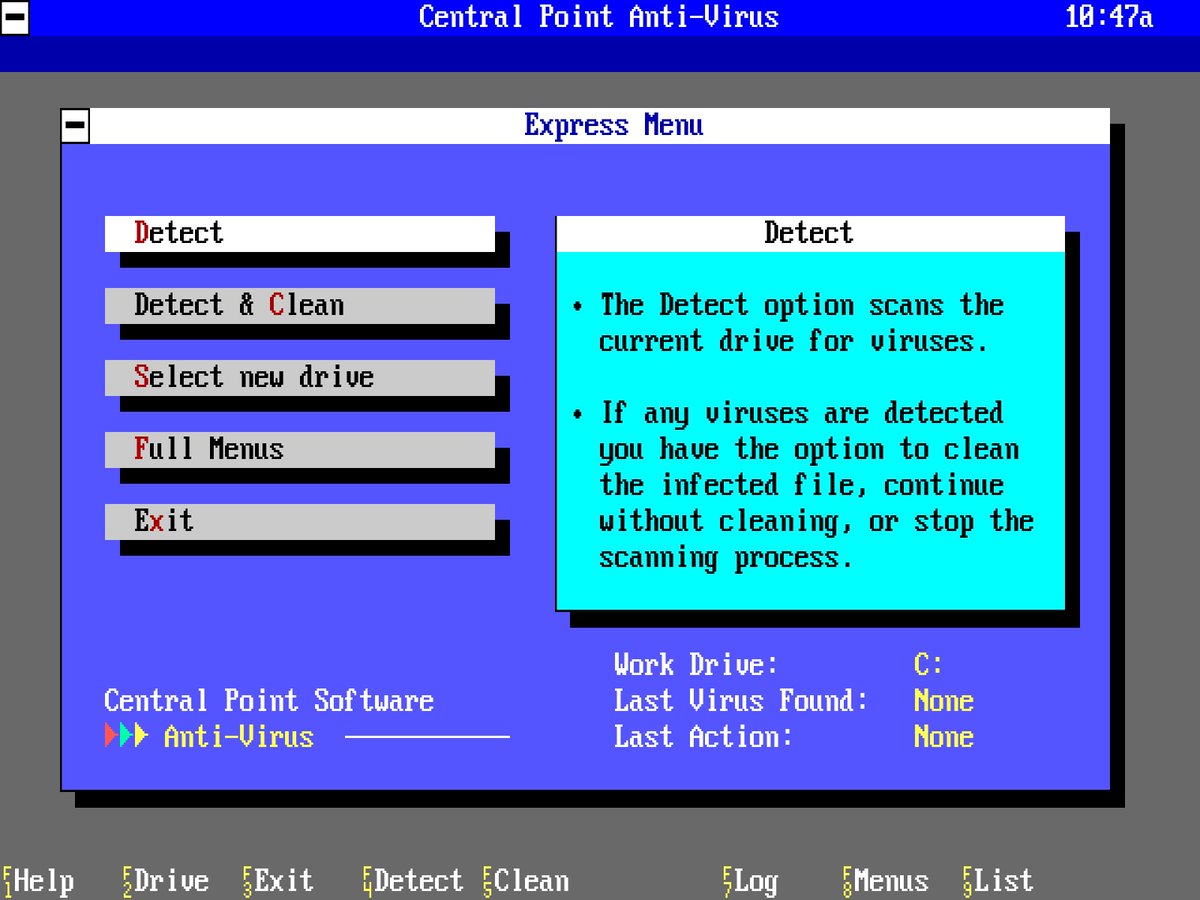Click the Central Point Anti-Virus title
The height and width of the screenshot is (900, 1200).
[599, 17]
